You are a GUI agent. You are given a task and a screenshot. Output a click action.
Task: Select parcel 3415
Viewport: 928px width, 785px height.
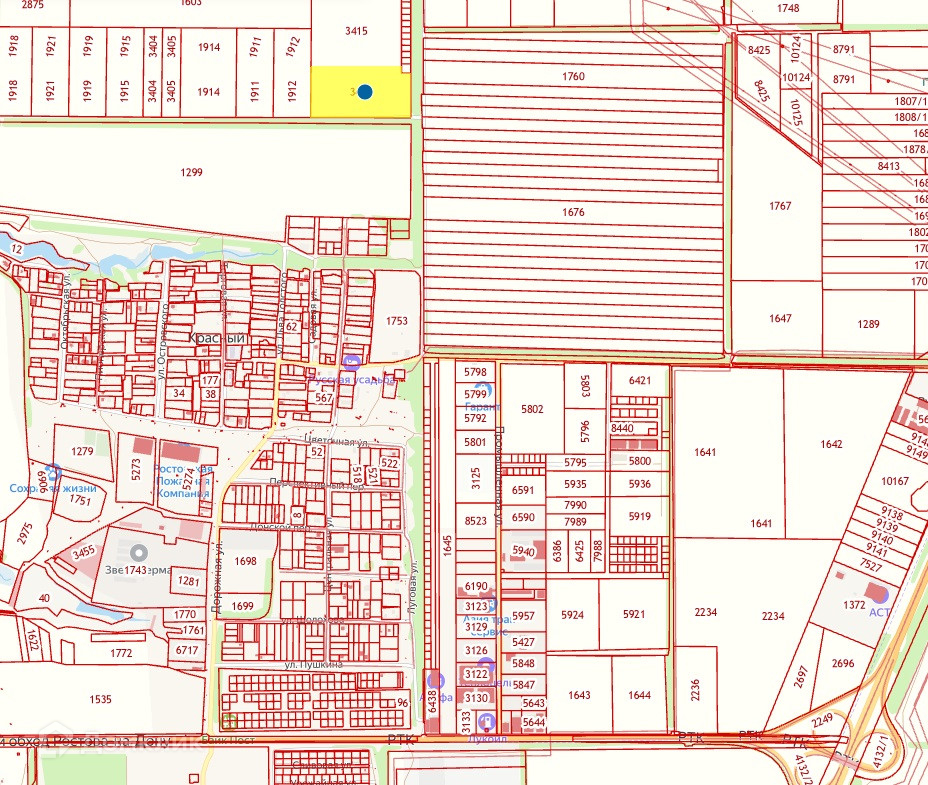(356, 31)
